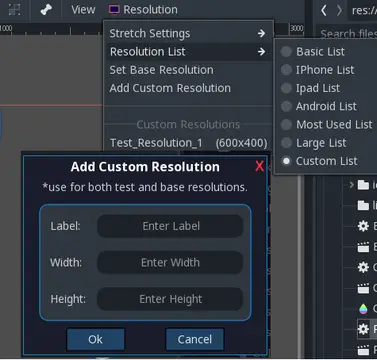Go back with the left chevron in FileSystem
This screenshot has width=377, height=360.
click(323, 10)
